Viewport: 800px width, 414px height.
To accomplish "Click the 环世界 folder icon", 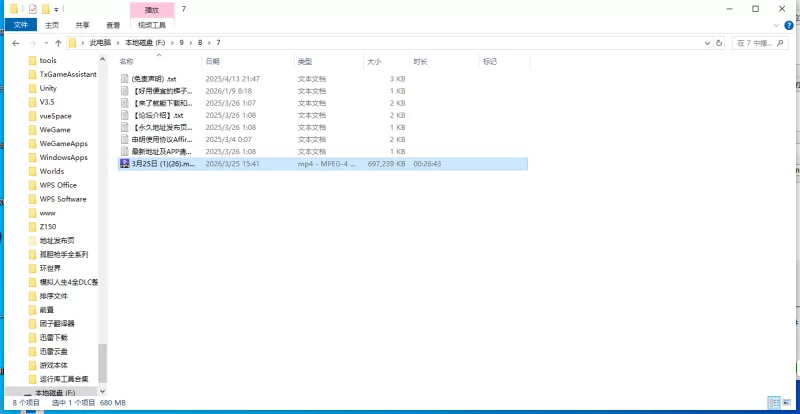I will [33, 268].
